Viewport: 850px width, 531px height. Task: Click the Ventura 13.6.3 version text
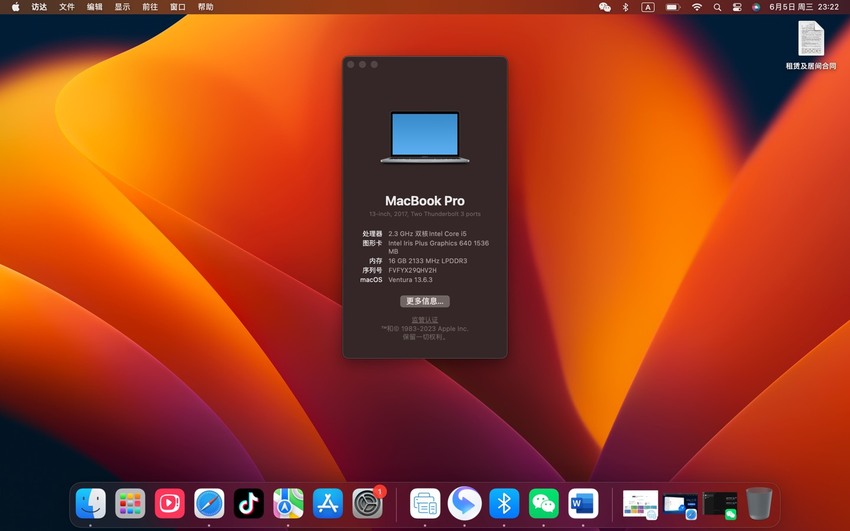pyautogui.click(x=410, y=280)
